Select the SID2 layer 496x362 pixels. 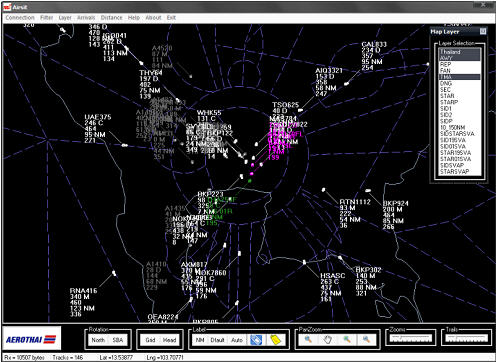tap(460, 115)
